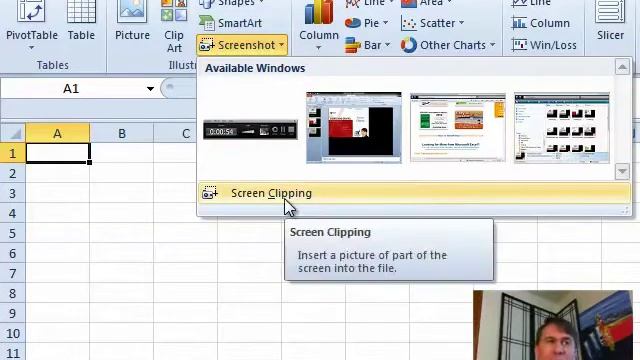Insert a Slicer
This screenshot has width=640, height=360.
(610, 20)
